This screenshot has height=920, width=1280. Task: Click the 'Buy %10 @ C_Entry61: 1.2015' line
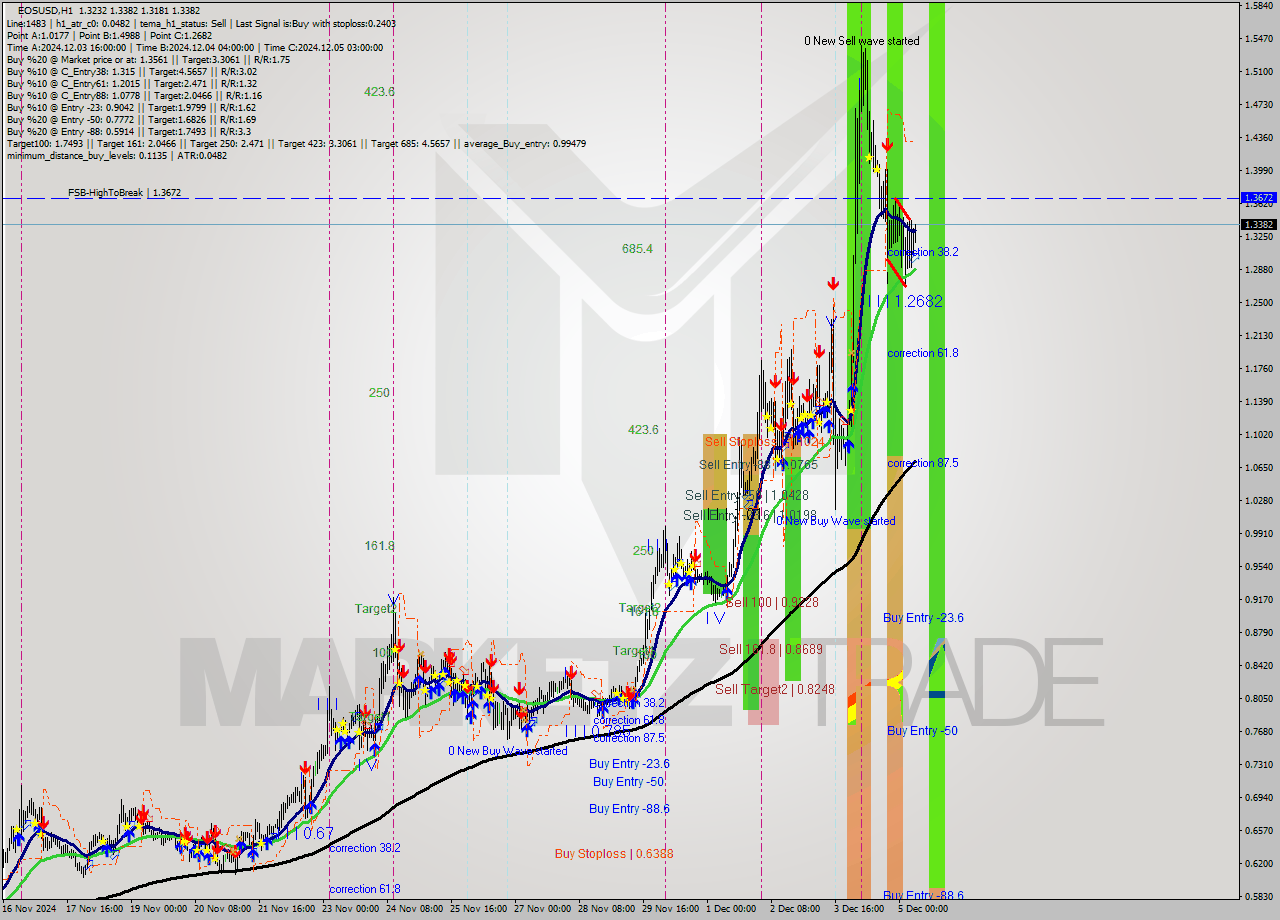(131, 83)
